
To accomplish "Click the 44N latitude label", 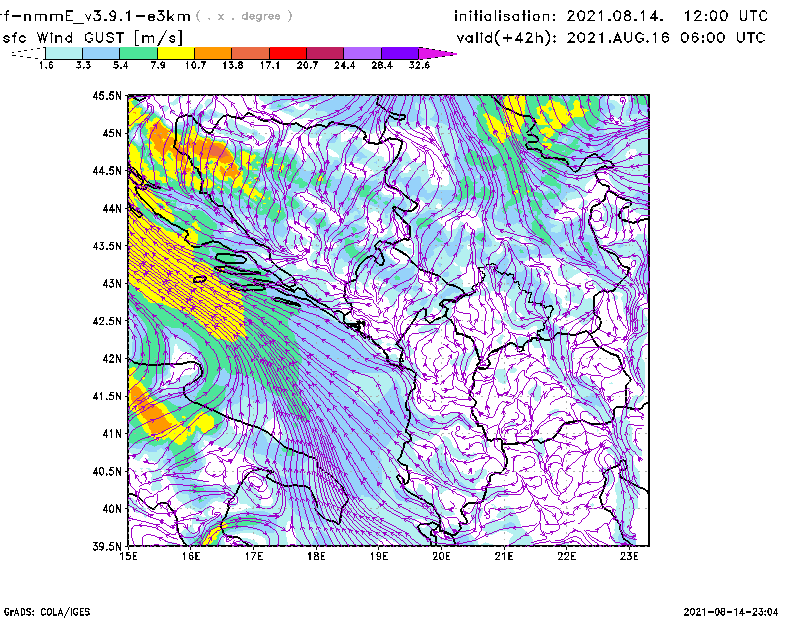I will point(112,208).
